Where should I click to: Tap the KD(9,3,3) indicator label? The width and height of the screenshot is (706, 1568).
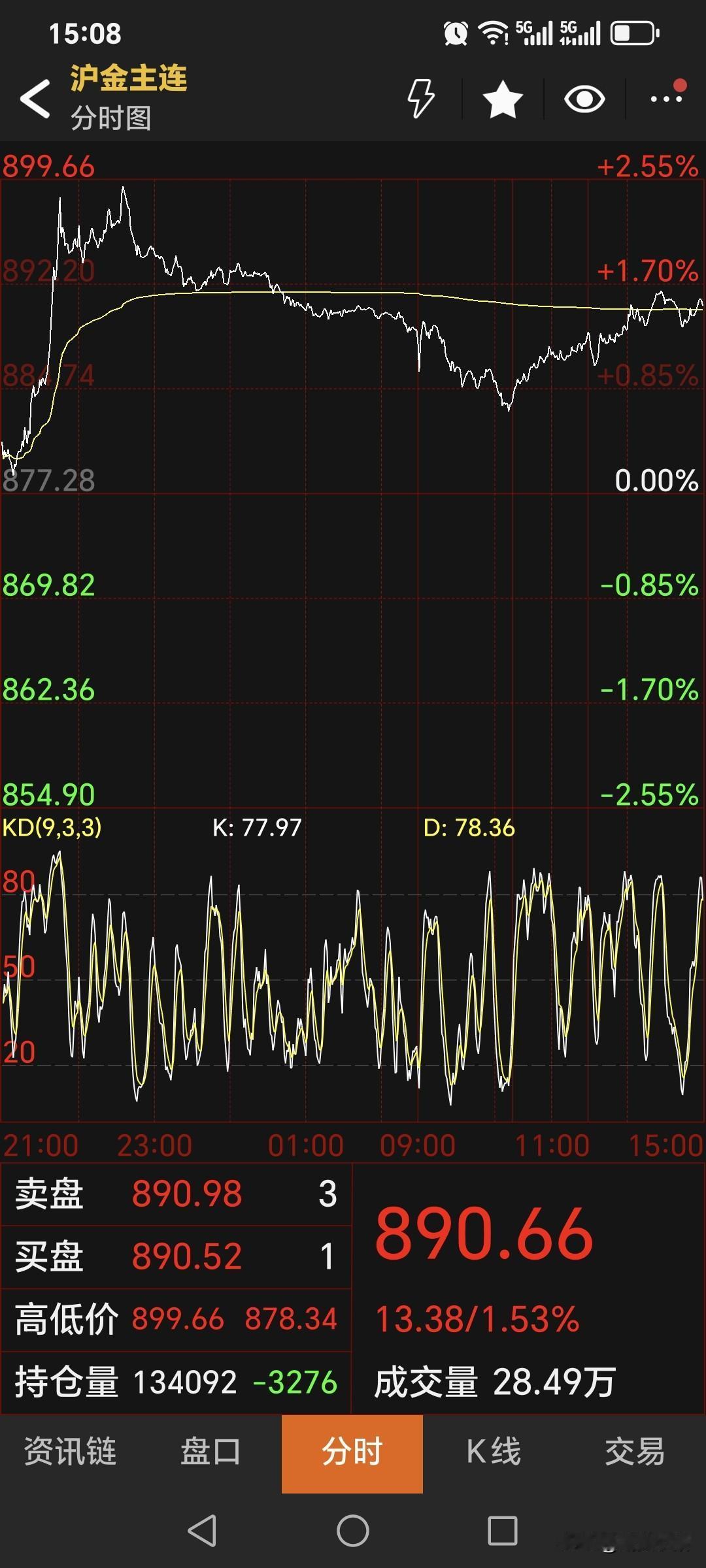point(52,828)
